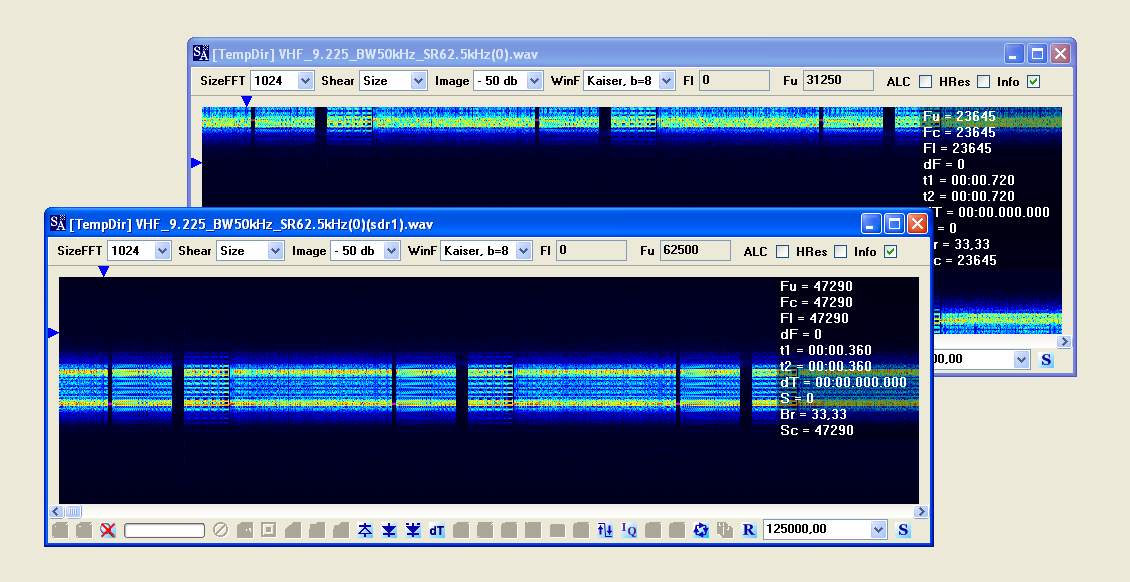Click the upward-arrow marker icon before dT
Viewport: 1130px width, 582px height.
tap(365, 530)
